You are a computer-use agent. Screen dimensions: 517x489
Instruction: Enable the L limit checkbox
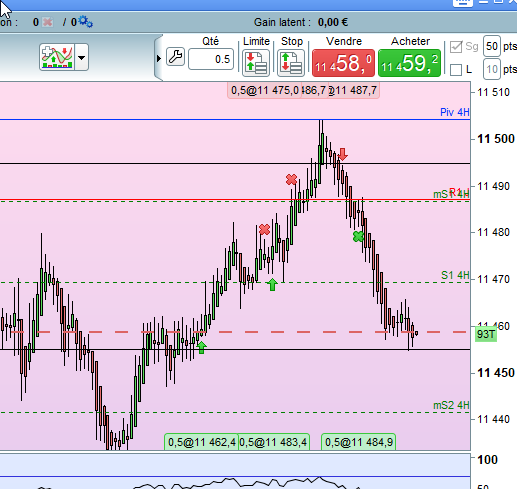(x=456, y=70)
